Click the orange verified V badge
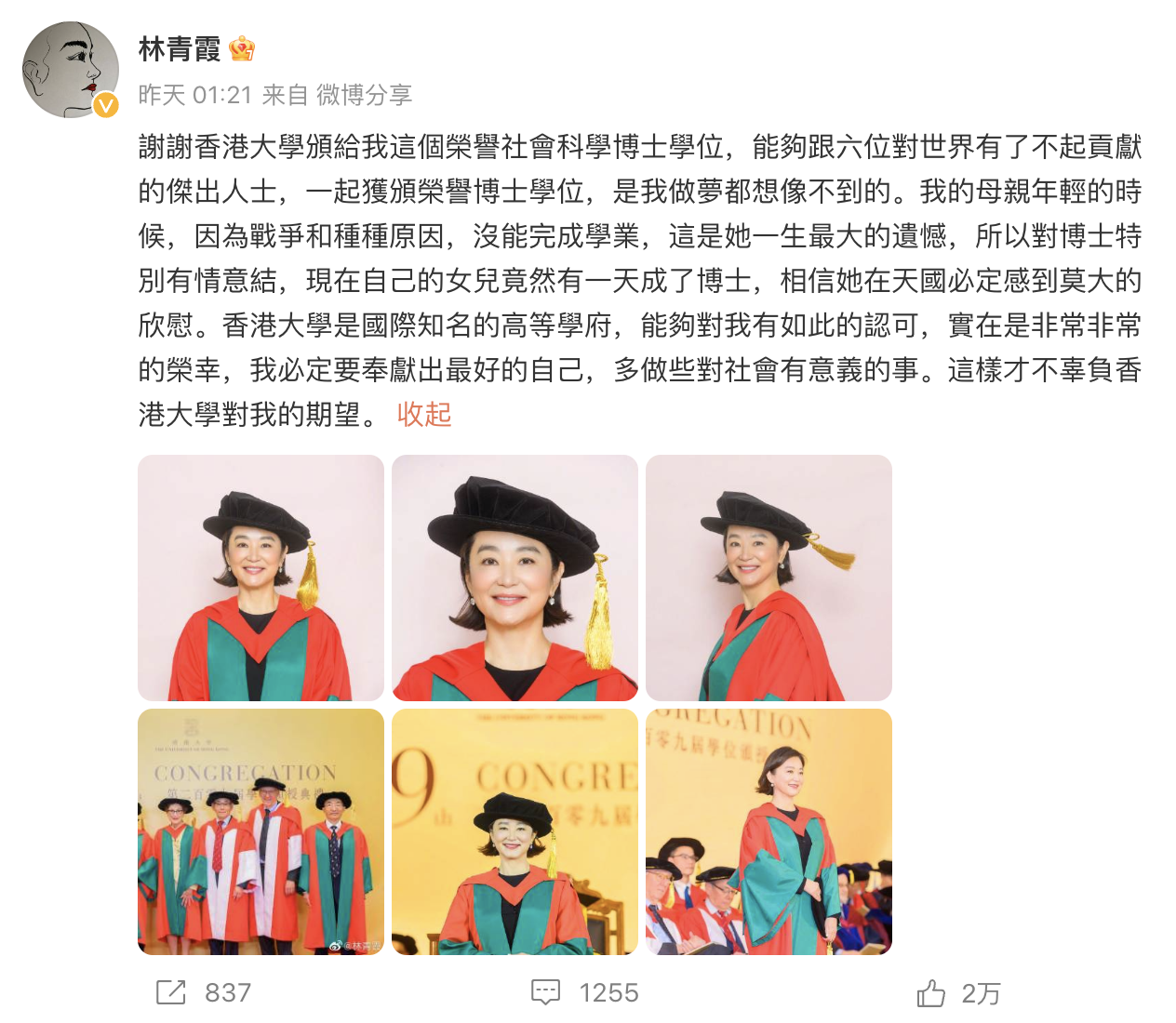The width and height of the screenshot is (1176, 1023). click(106, 105)
